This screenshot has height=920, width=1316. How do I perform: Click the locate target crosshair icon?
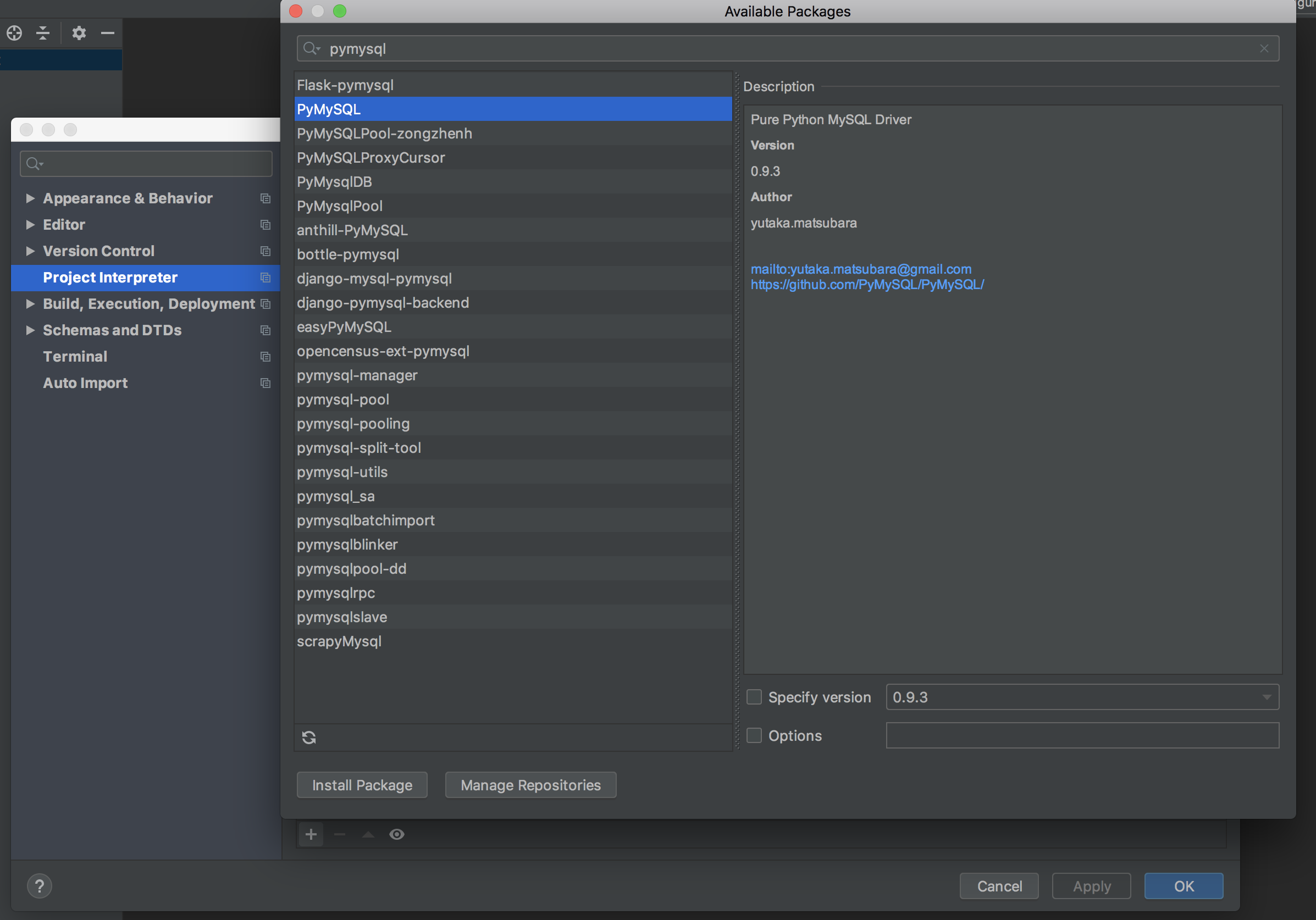[x=14, y=32]
